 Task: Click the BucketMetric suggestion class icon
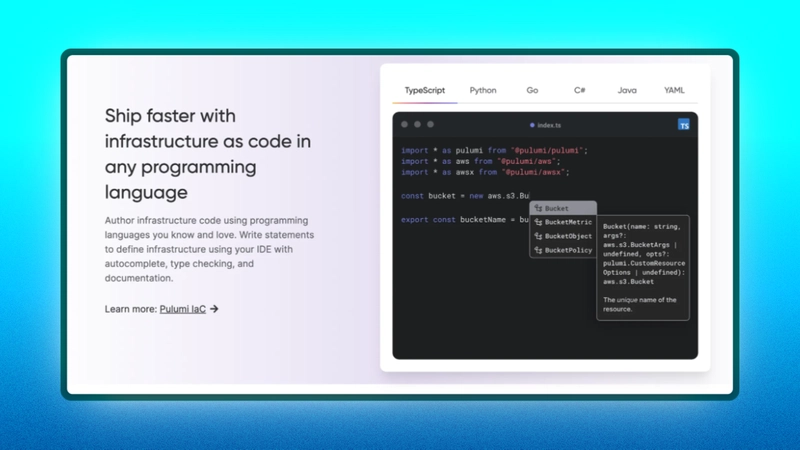[539, 222]
